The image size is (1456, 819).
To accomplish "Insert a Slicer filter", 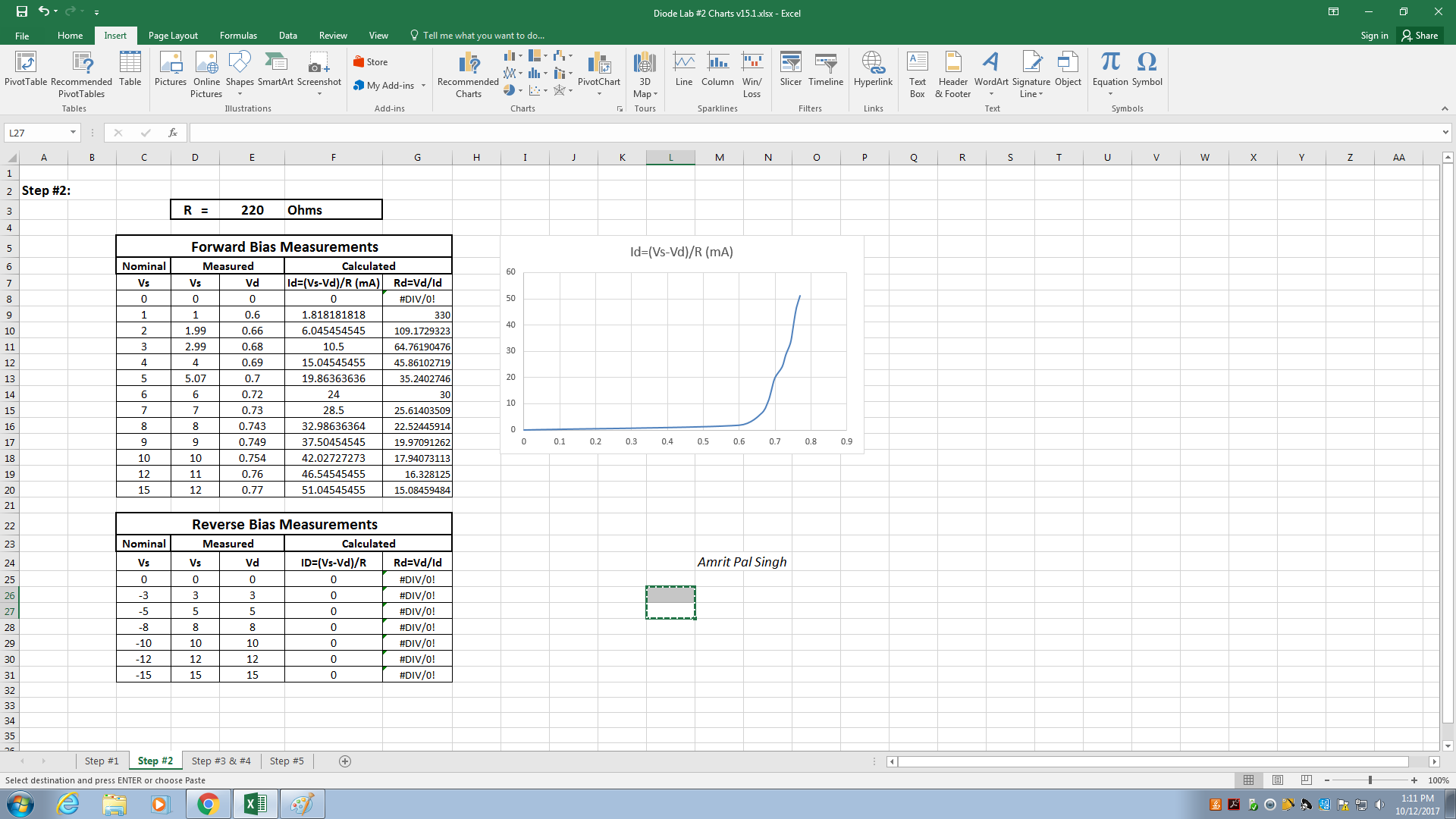I will point(790,68).
